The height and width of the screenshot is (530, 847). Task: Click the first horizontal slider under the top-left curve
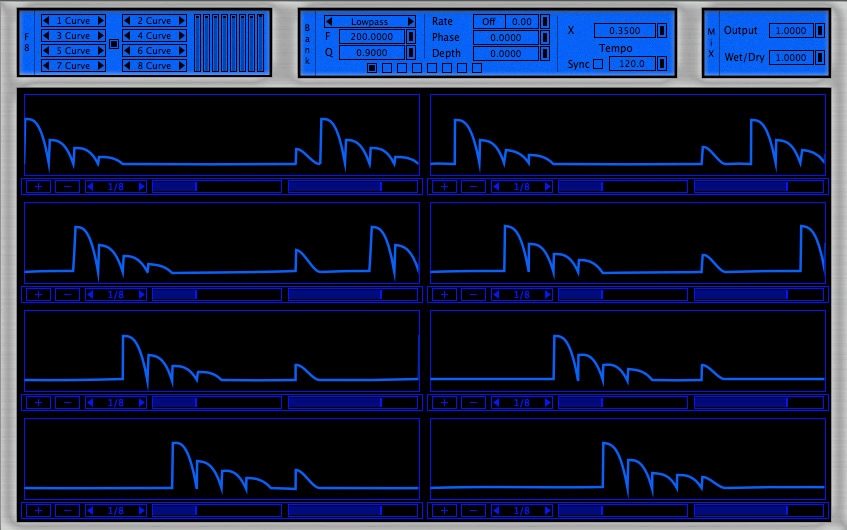pos(217,187)
